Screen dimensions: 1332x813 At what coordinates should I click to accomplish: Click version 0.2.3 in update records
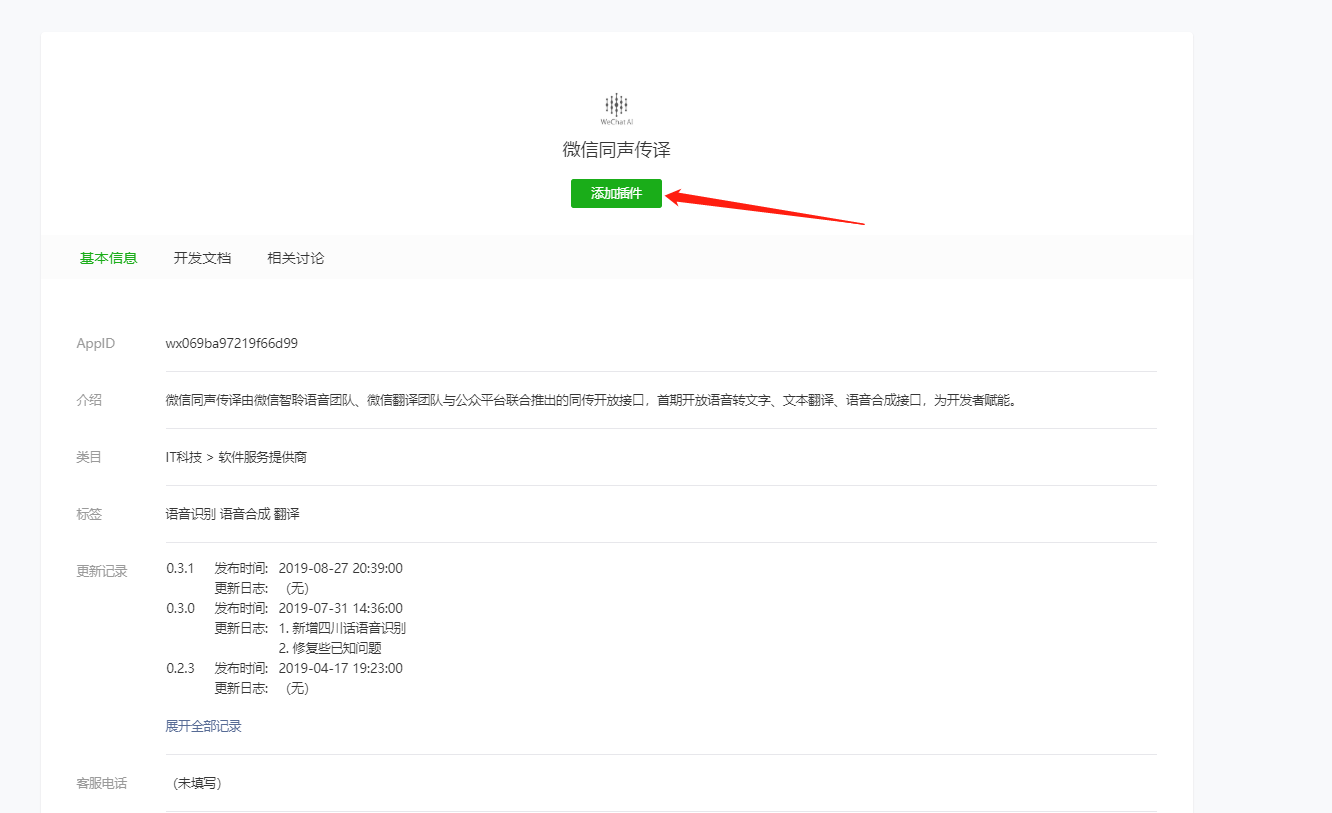(180, 668)
